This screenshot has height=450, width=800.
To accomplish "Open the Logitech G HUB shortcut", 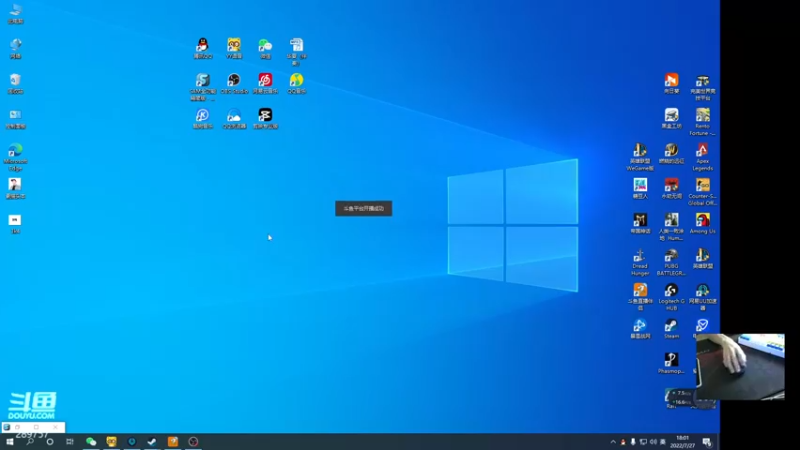I will [x=671, y=297].
